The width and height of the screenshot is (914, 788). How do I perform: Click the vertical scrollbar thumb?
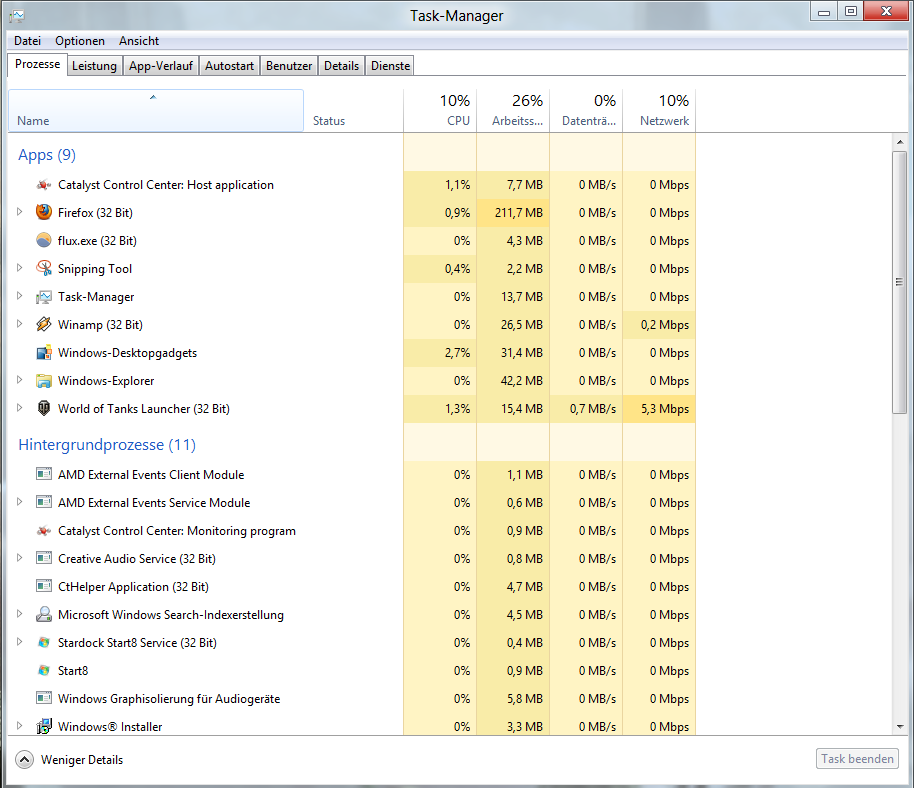[899, 282]
